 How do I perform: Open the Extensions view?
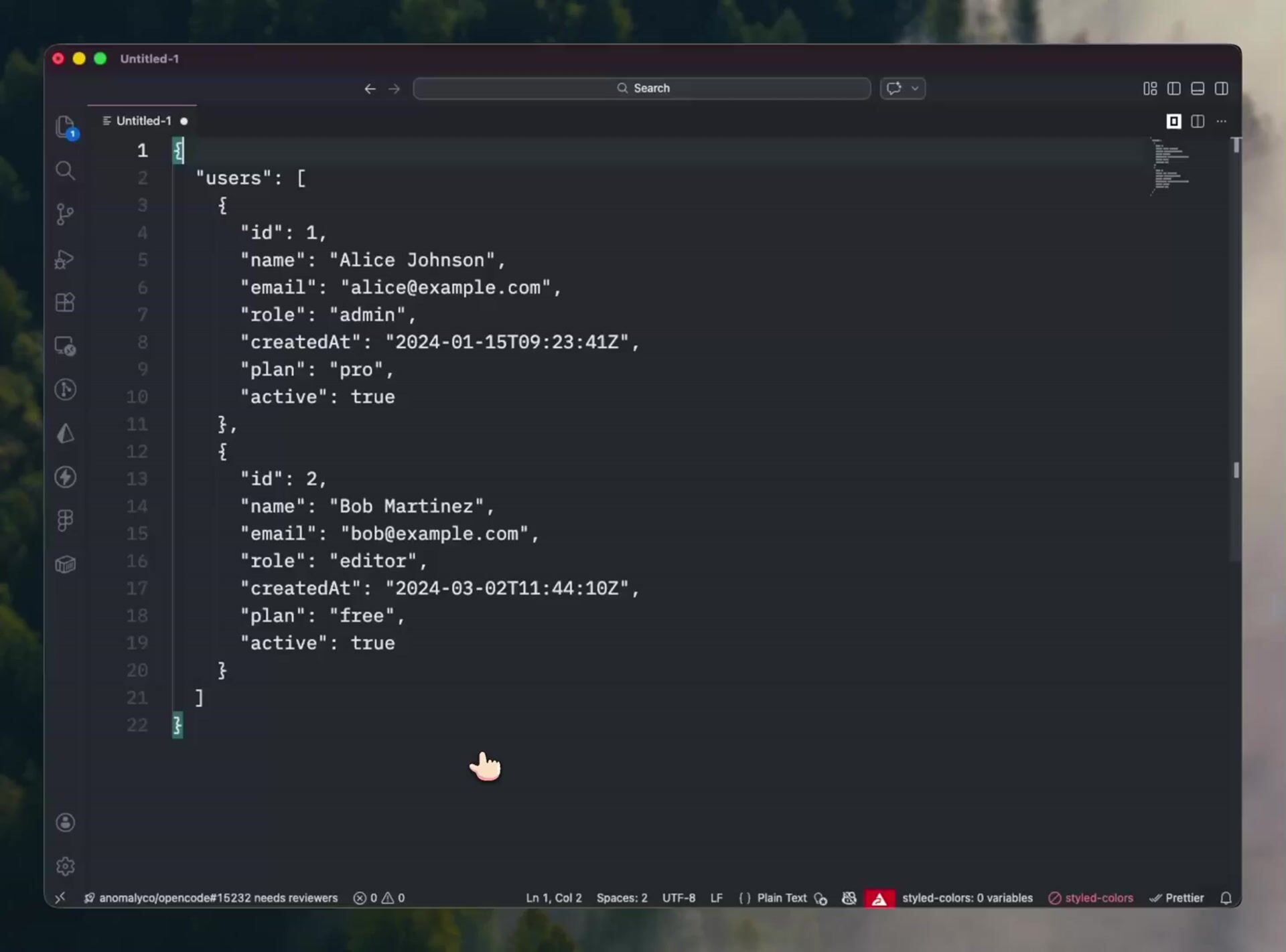pos(65,303)
